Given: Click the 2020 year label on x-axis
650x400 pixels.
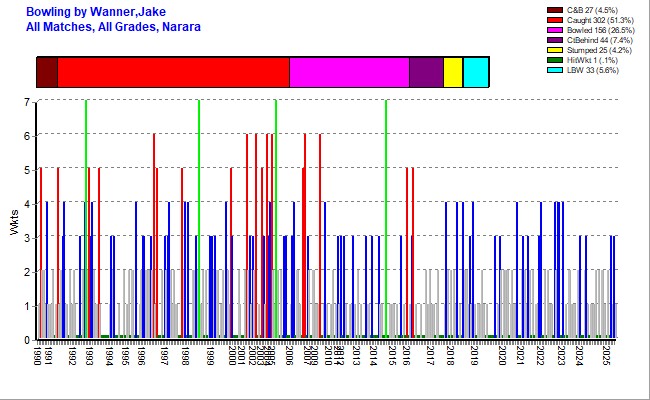Looking at the screenshot, I should pos(502,357).
